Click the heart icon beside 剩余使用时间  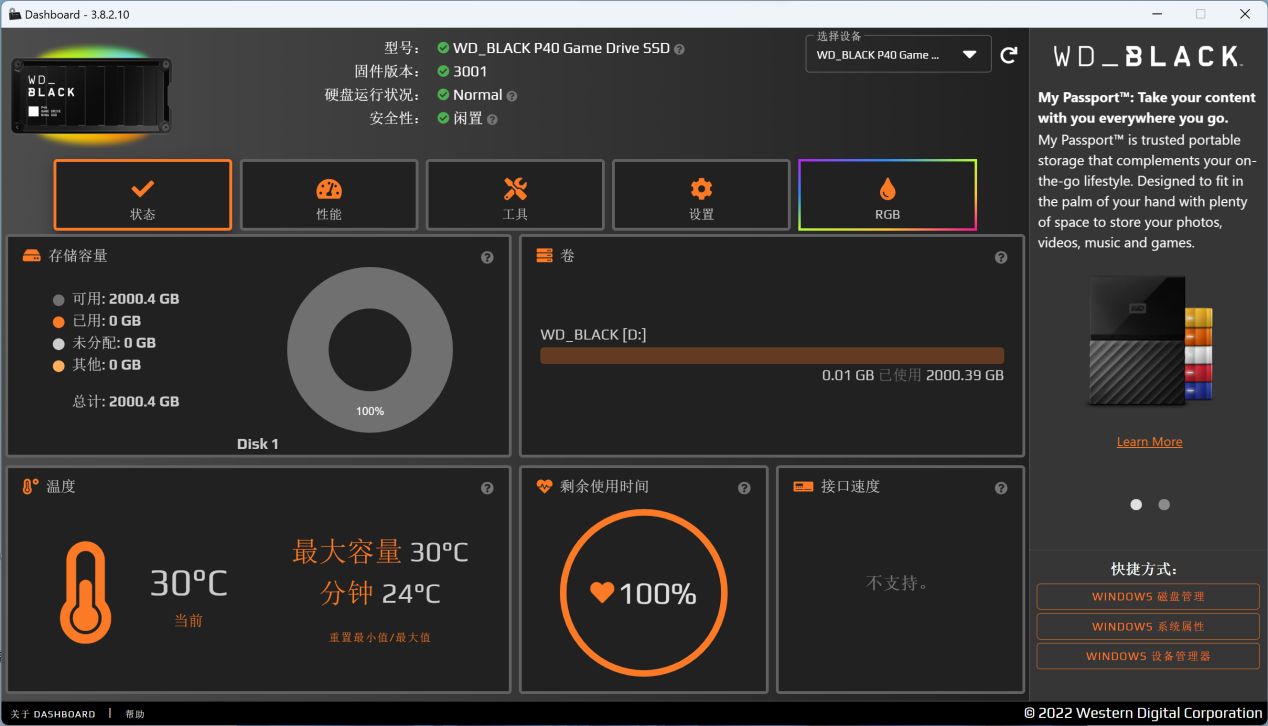coord(545,487)
